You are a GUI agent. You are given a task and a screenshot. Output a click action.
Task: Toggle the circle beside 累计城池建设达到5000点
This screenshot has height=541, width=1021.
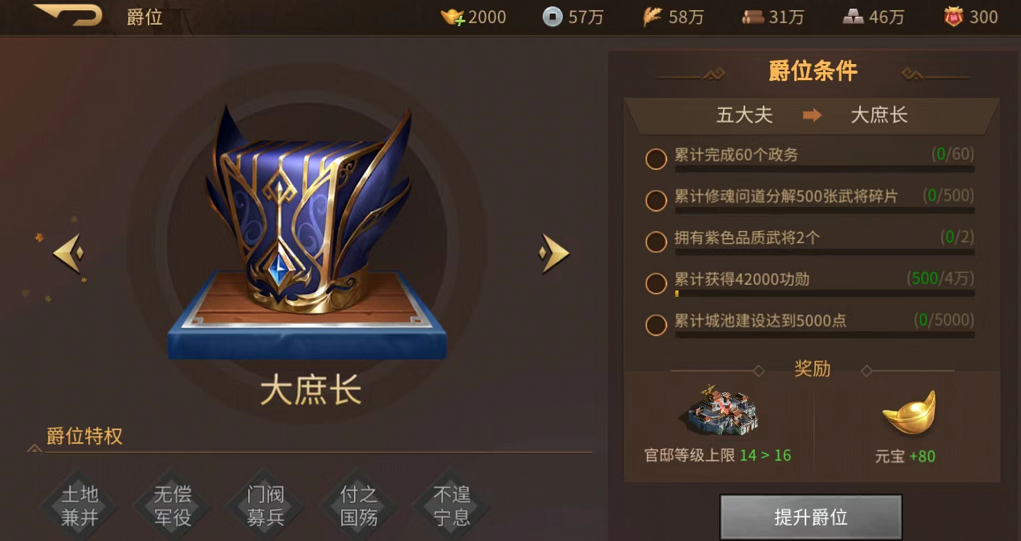click(x=656, y=324)
